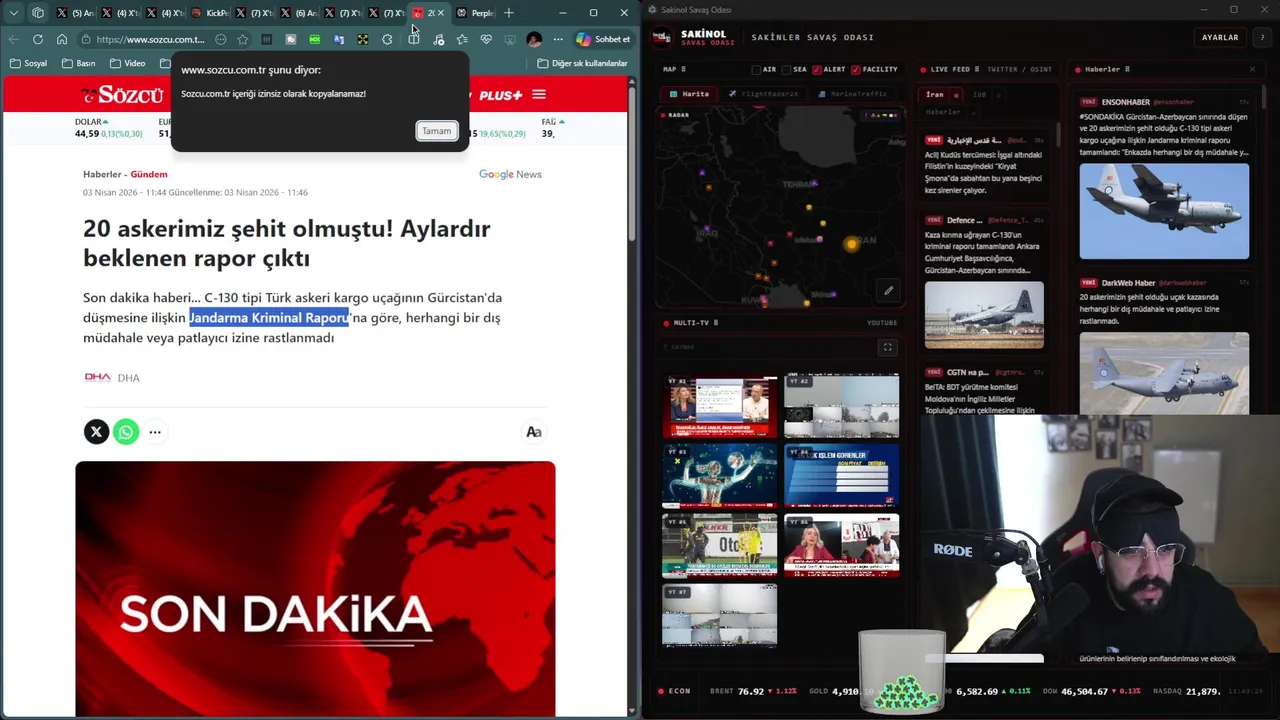Open Google News link on article

click(x=510, y=174)
